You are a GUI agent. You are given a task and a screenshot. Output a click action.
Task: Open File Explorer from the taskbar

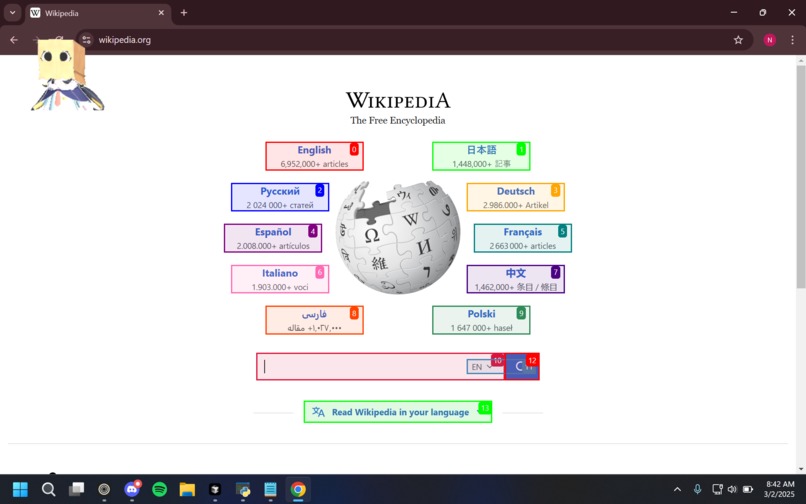187,489
